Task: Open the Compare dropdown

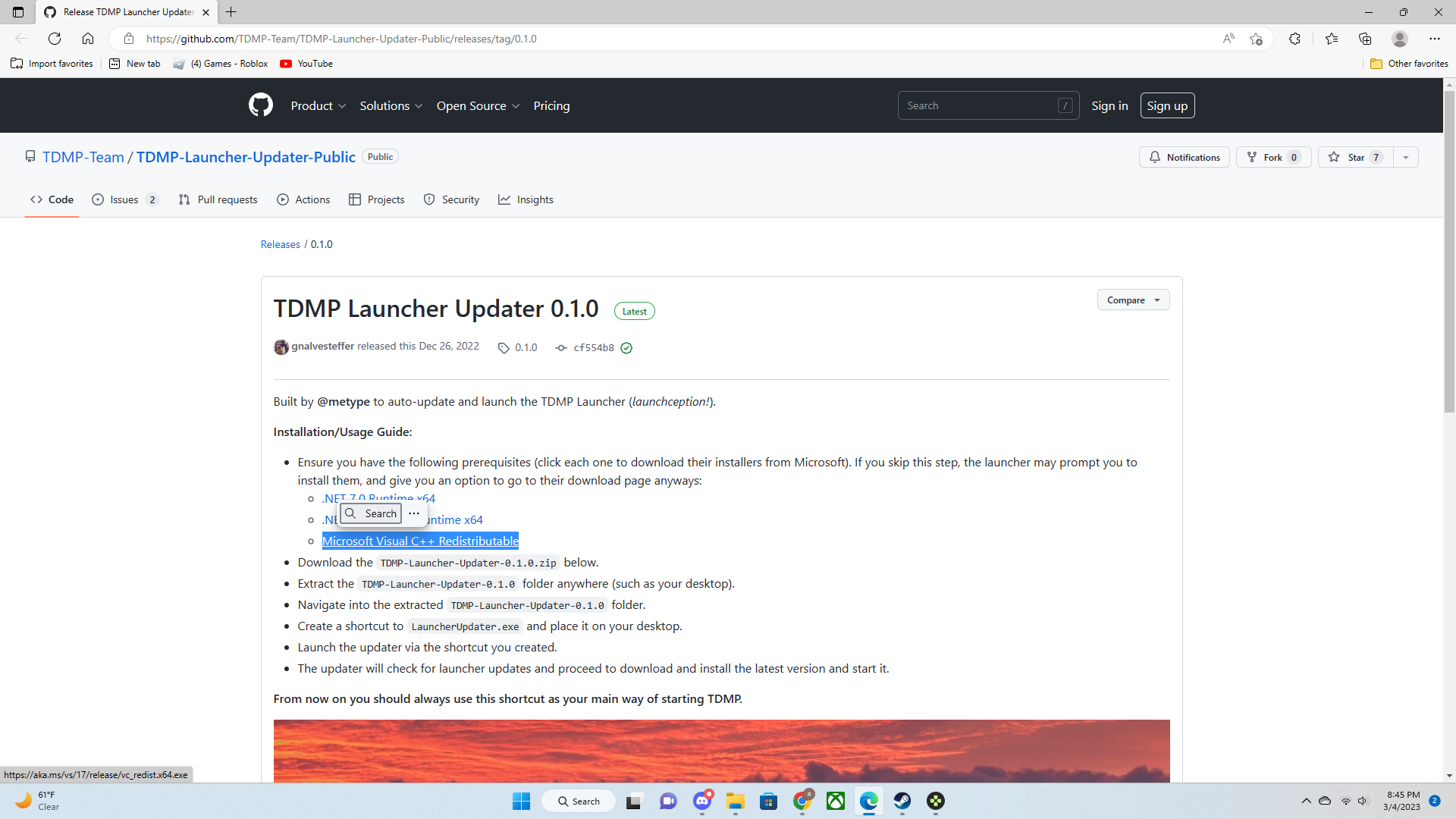Action: click(x=1133, y=300)
